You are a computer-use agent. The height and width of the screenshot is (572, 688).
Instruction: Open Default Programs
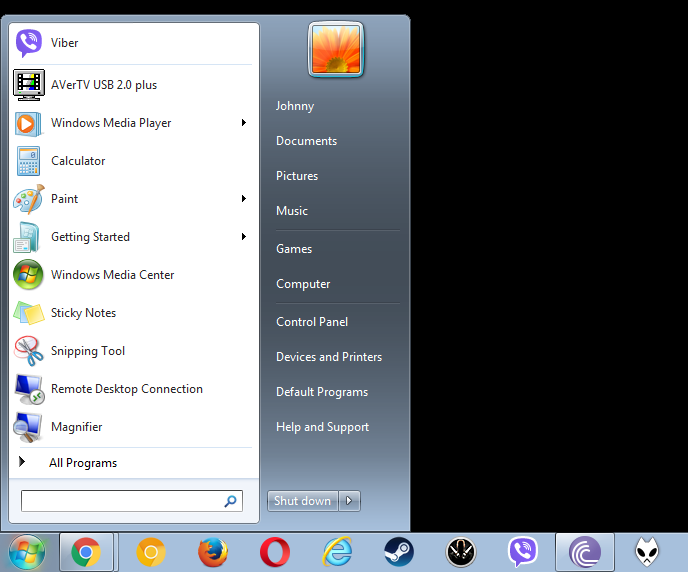click(322, 392)
